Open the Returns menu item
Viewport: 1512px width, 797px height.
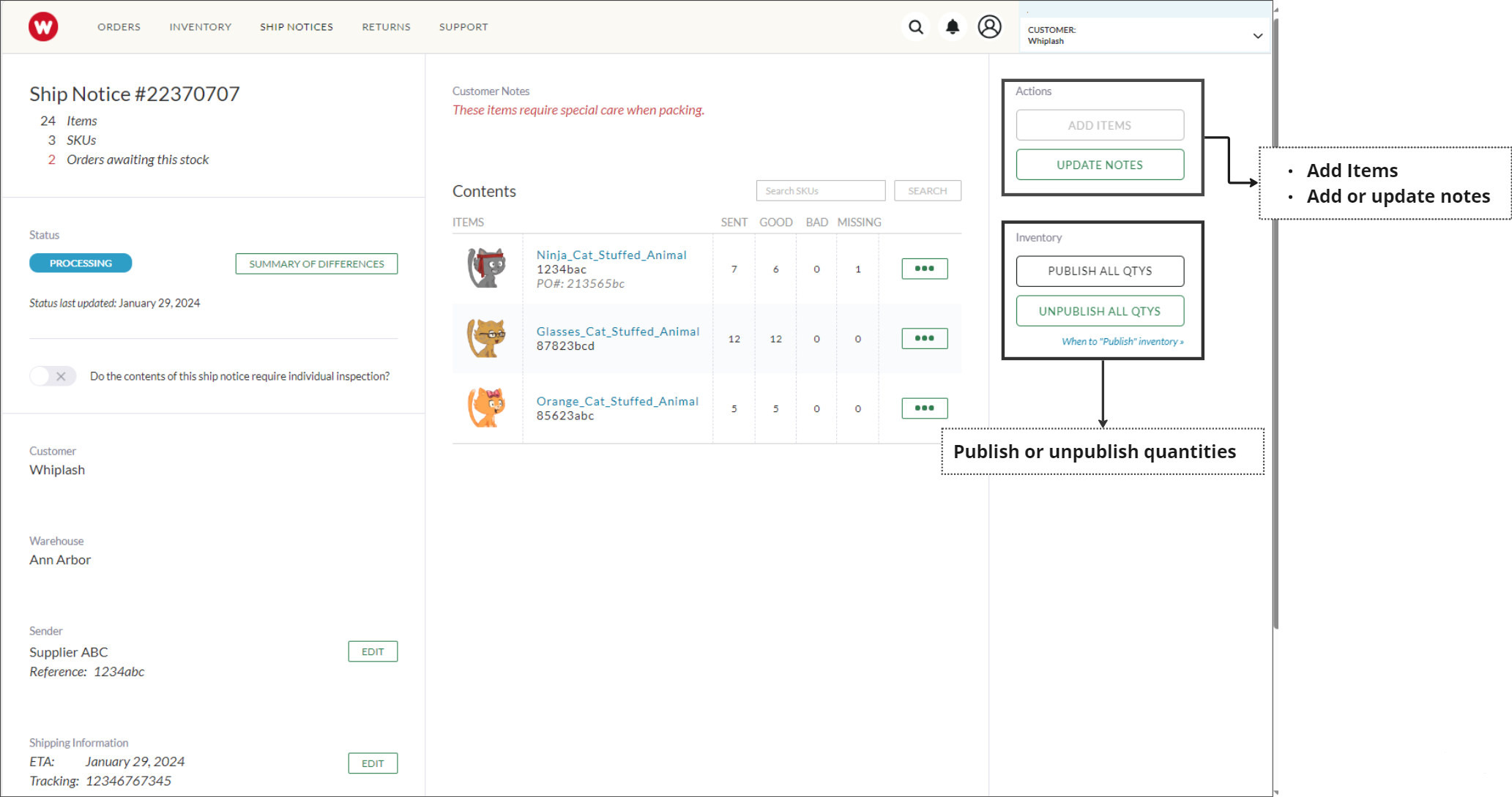tap(386, 27)
